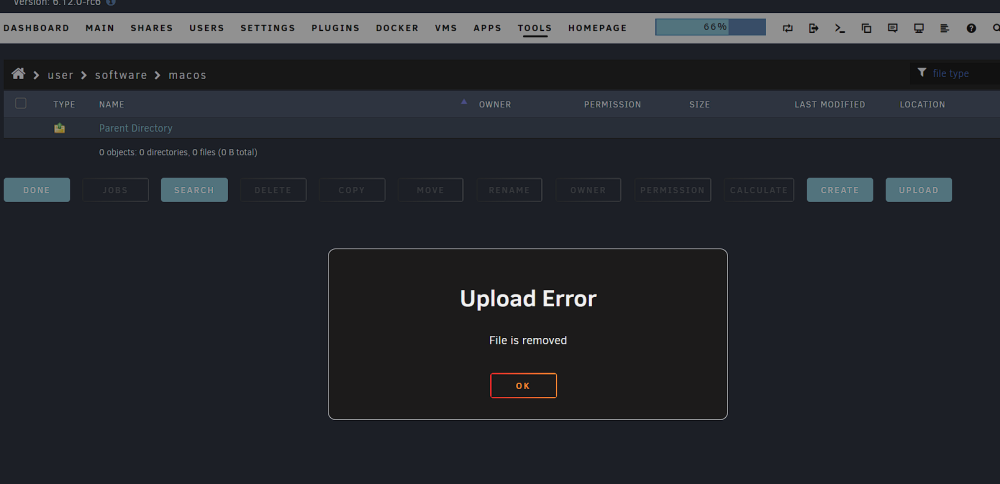Viewport: 1000px width, 484px height.
Task: Select the TOOLS tab
Action: tap(534, 28)
